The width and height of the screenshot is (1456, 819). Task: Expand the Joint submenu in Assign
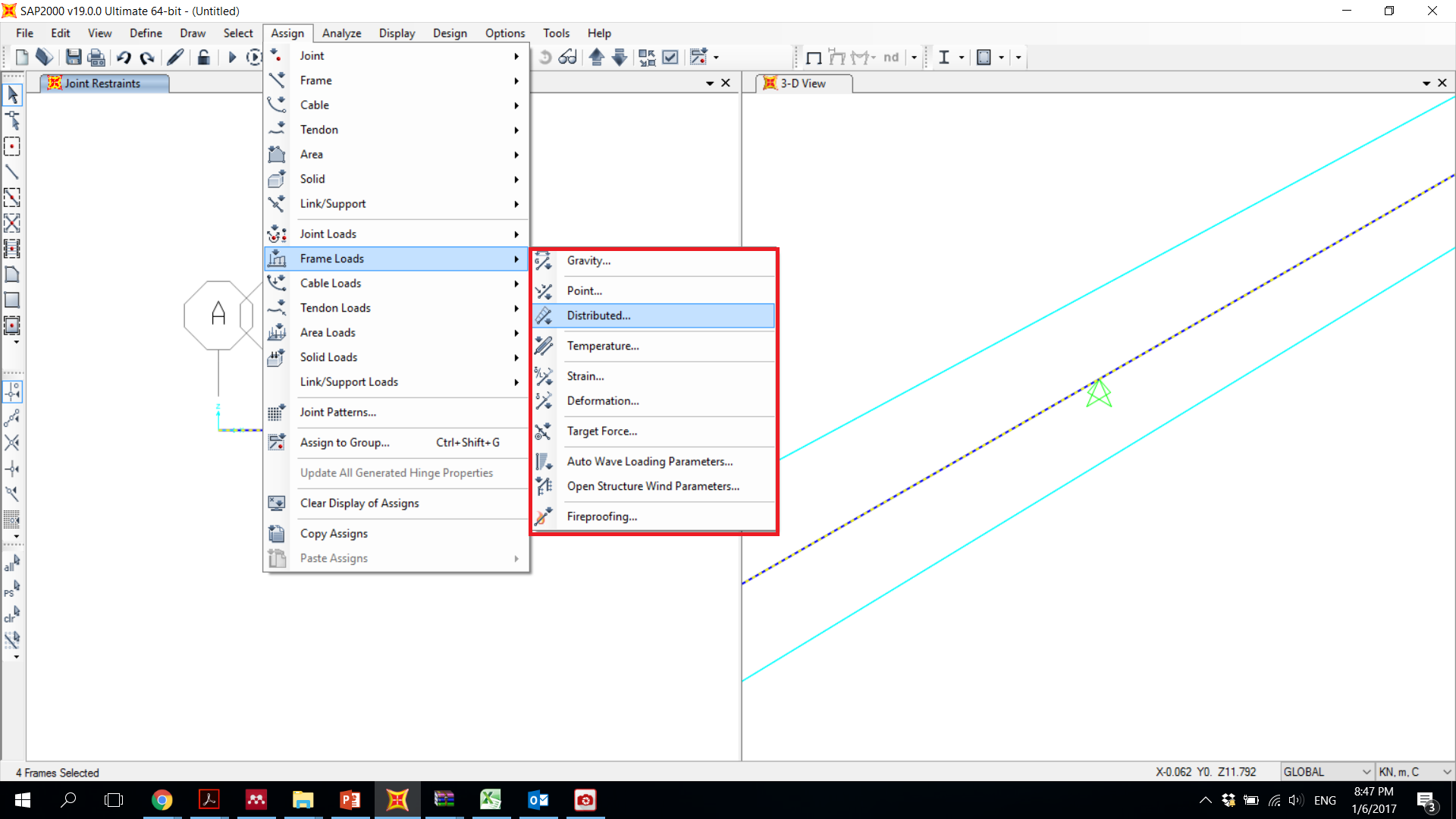click(x=396, y=56)
